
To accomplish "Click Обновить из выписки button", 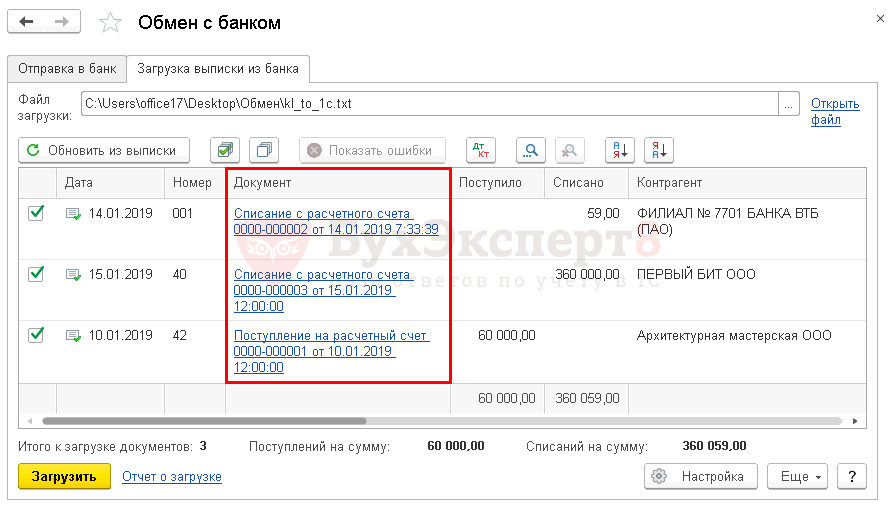I will 104,150.
